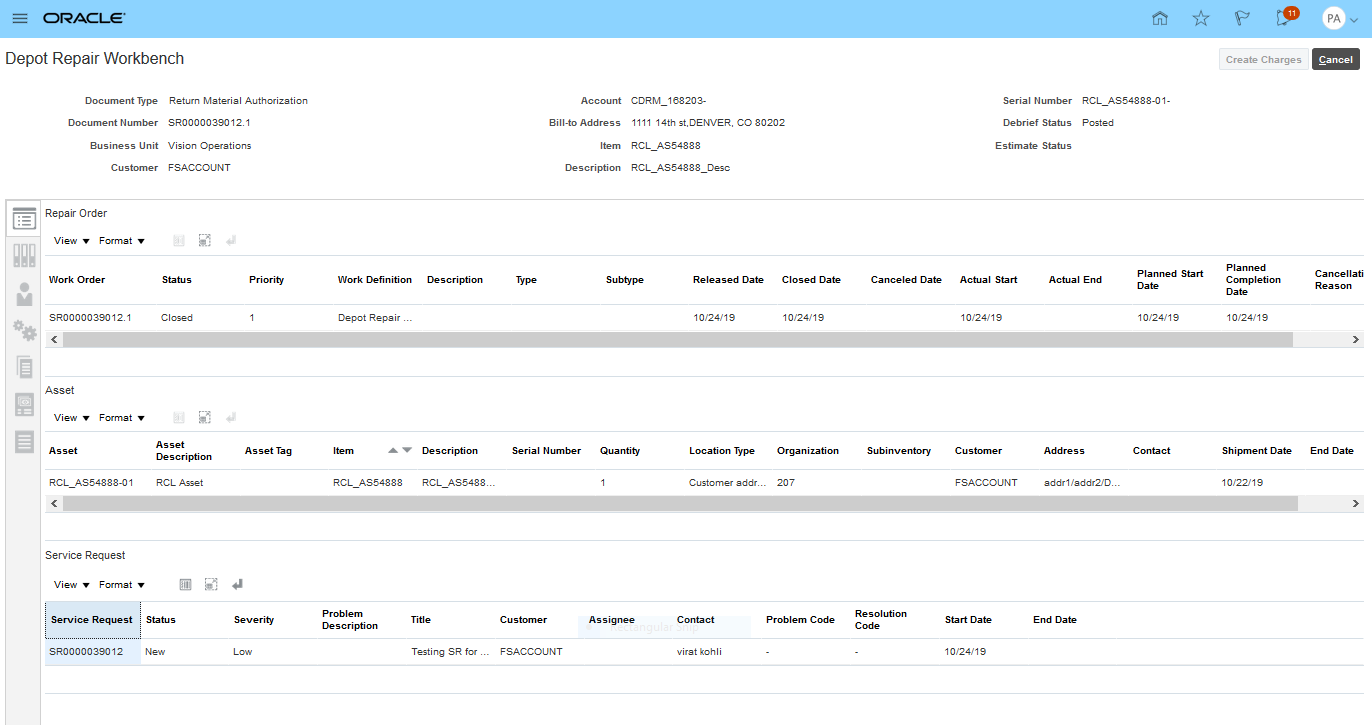Open the PA user account menu
The width and height of the screenshot is (1372, 725).
point(1340,18)
